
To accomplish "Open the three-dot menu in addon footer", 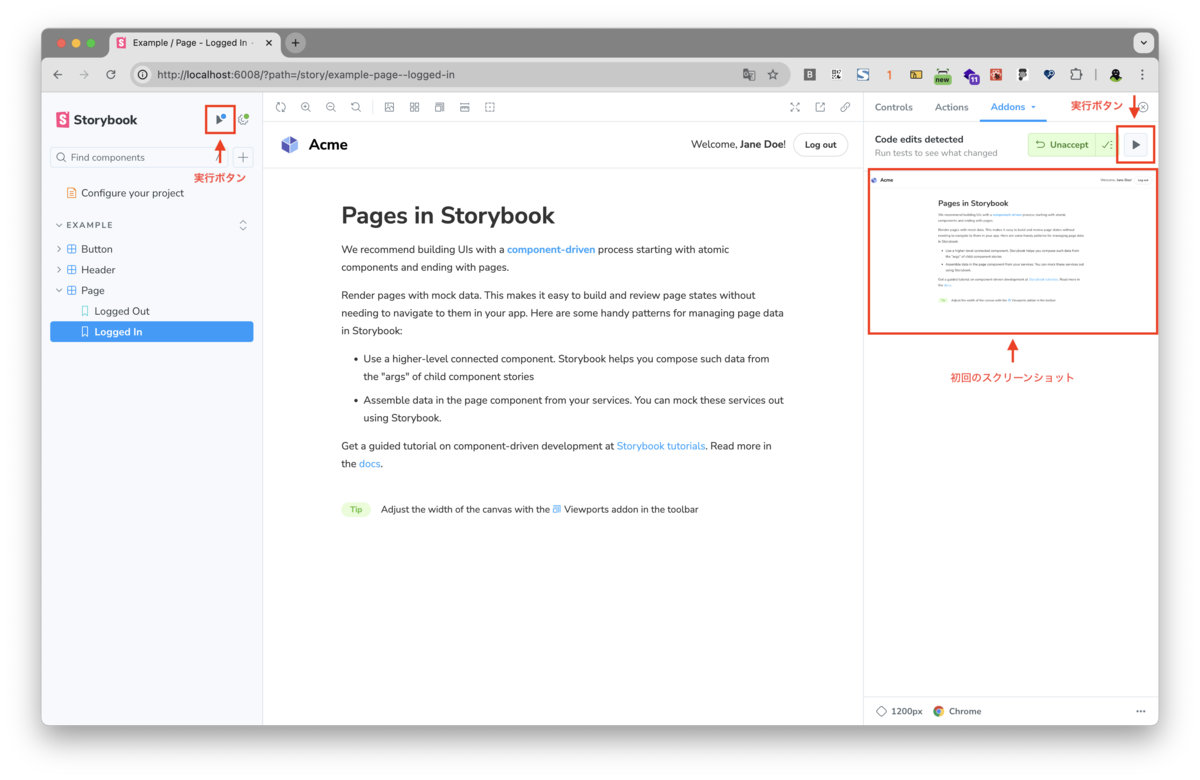I will point(1140,711).
